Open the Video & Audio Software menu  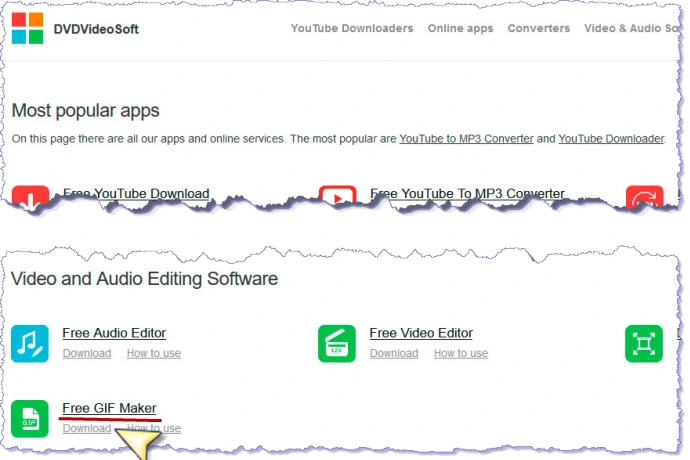tap(632, 28)
